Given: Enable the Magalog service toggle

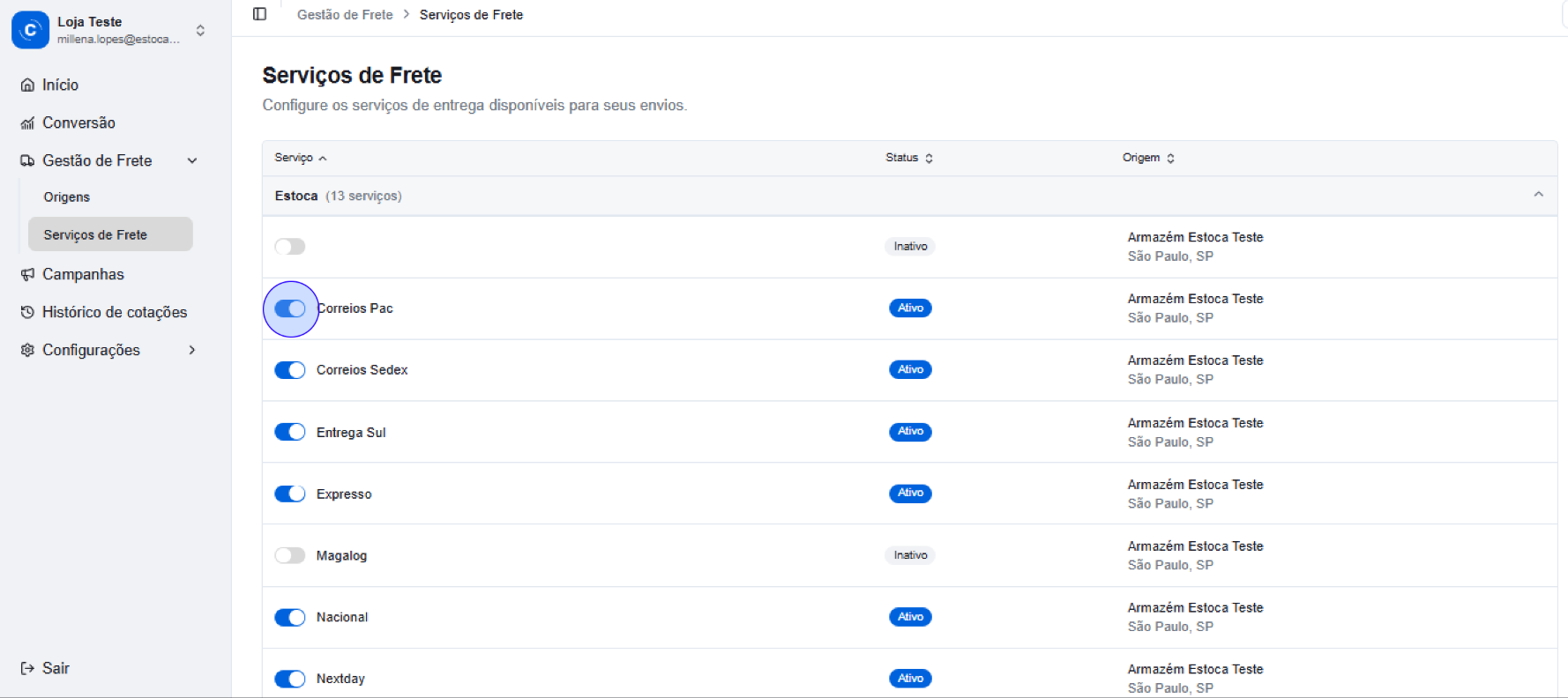Looking at the screenshot, I should (x=289, y=556).
